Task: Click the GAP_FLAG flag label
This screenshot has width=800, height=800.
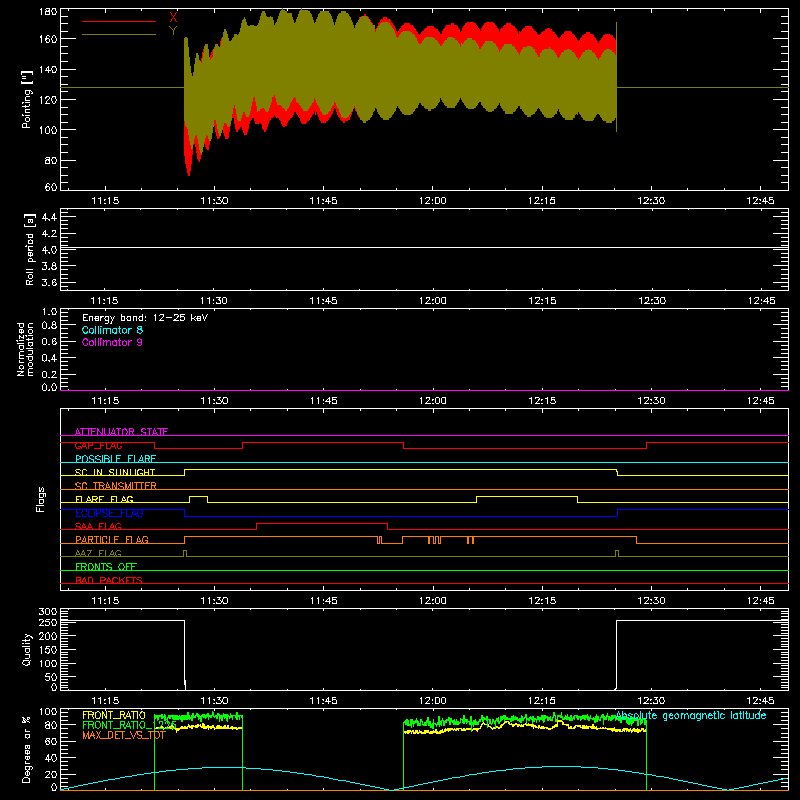Action: pyautogui.click(x=98, y=445)
